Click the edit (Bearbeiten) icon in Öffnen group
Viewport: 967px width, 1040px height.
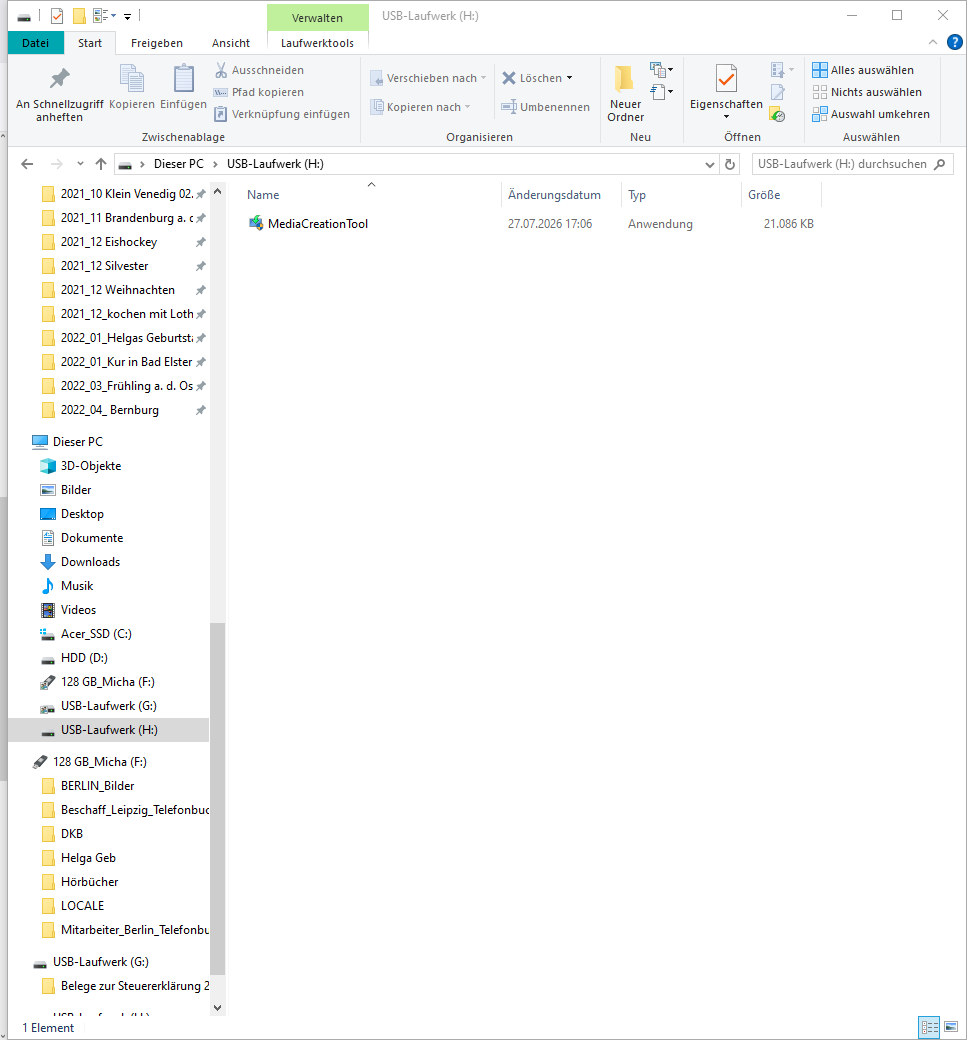pos(777,92)
